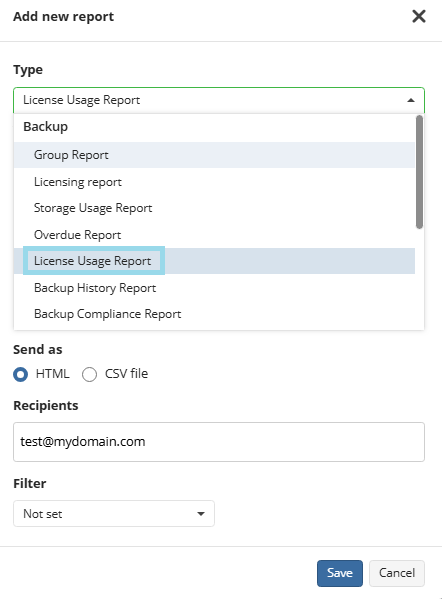Select Overdue Report from list

214,235
